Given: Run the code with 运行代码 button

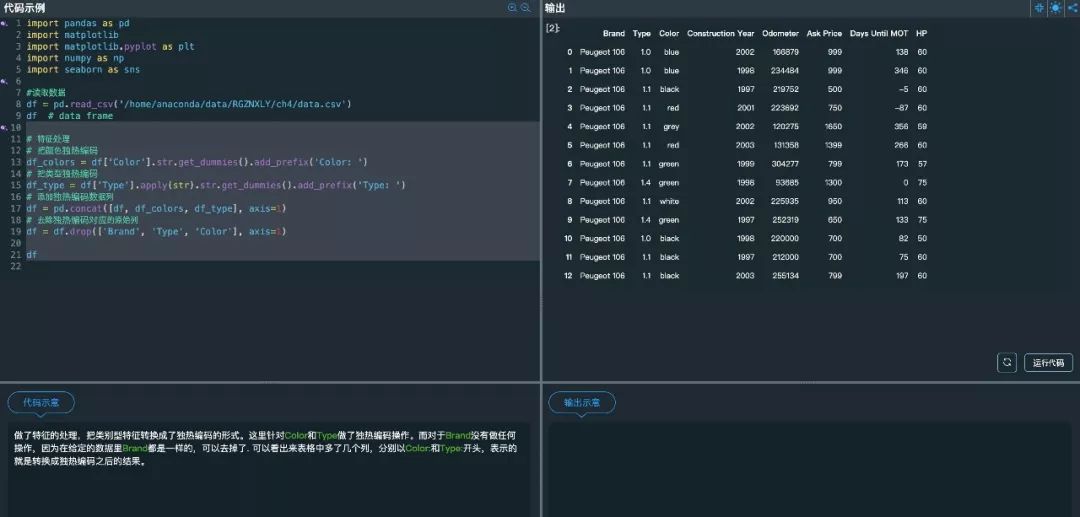Looking at the screenshot, I should click(x=1048, y=363).
